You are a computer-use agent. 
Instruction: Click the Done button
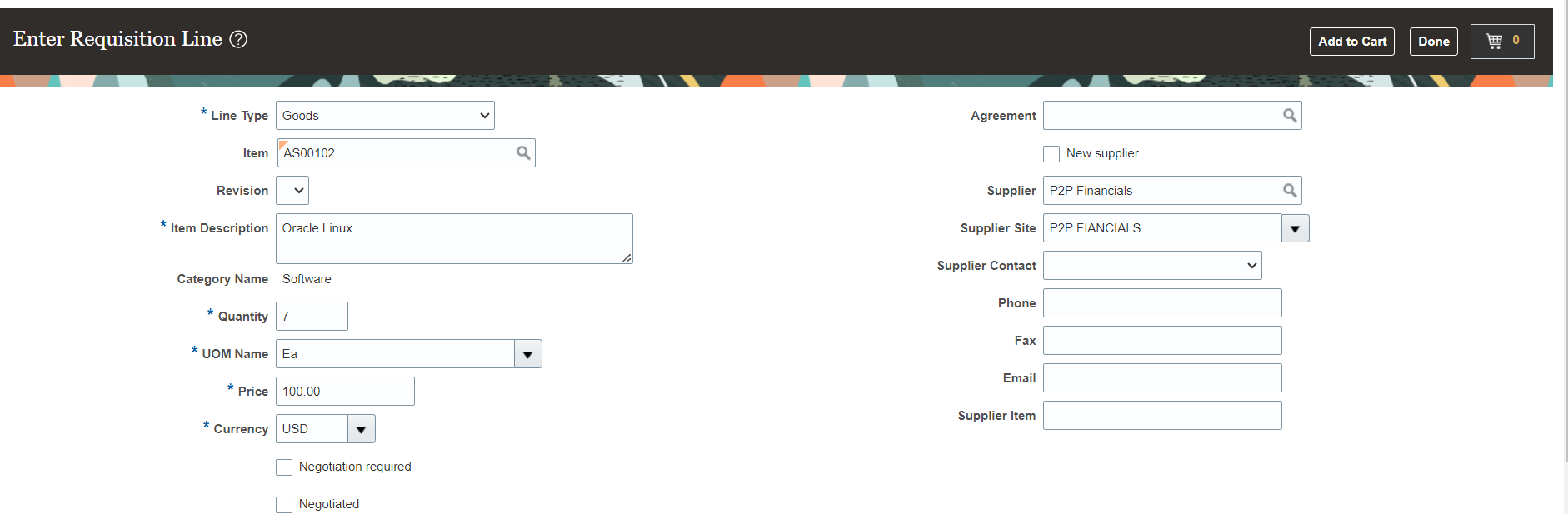(x=1433, y=41)
